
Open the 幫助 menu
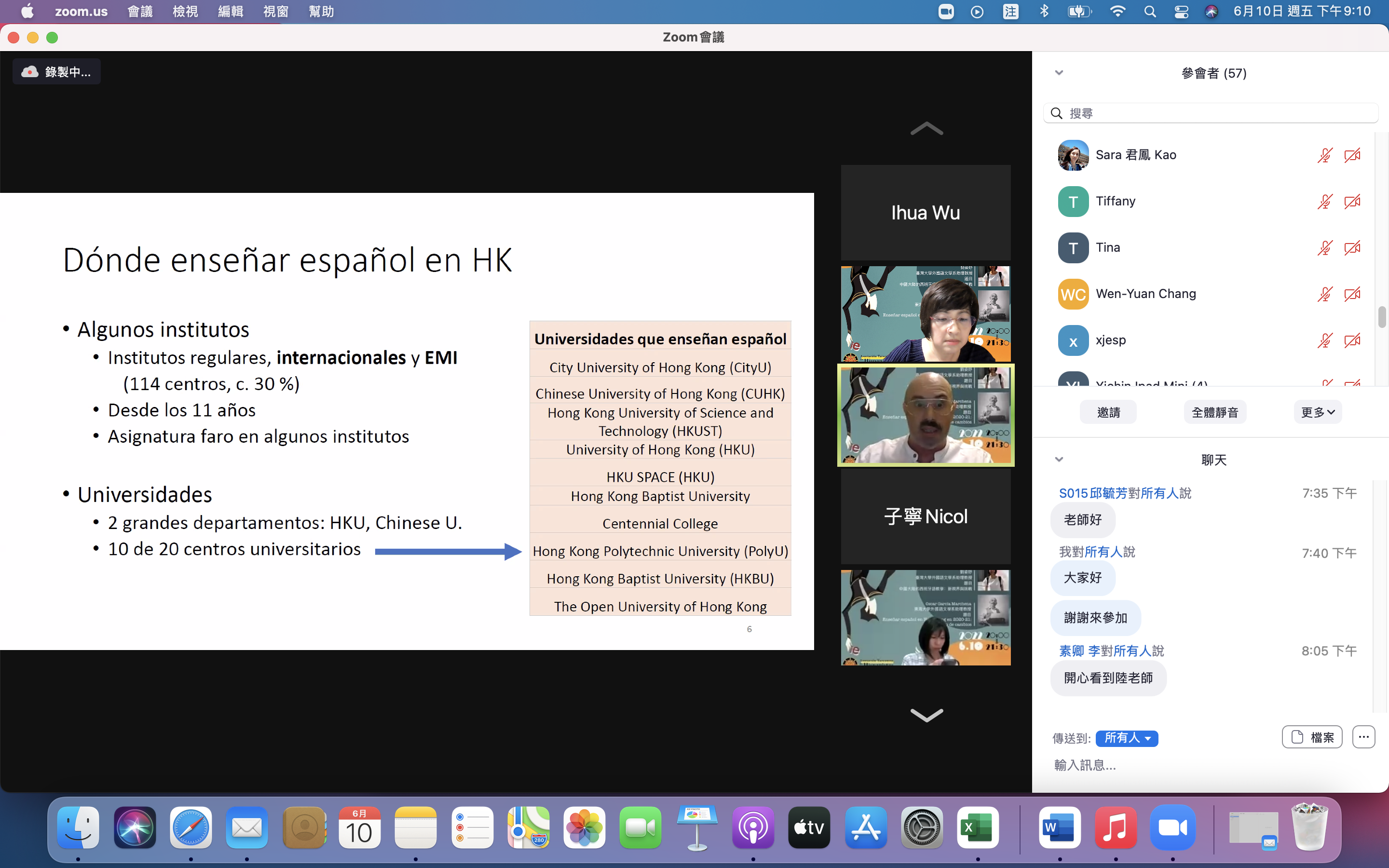tap(321, 12)
